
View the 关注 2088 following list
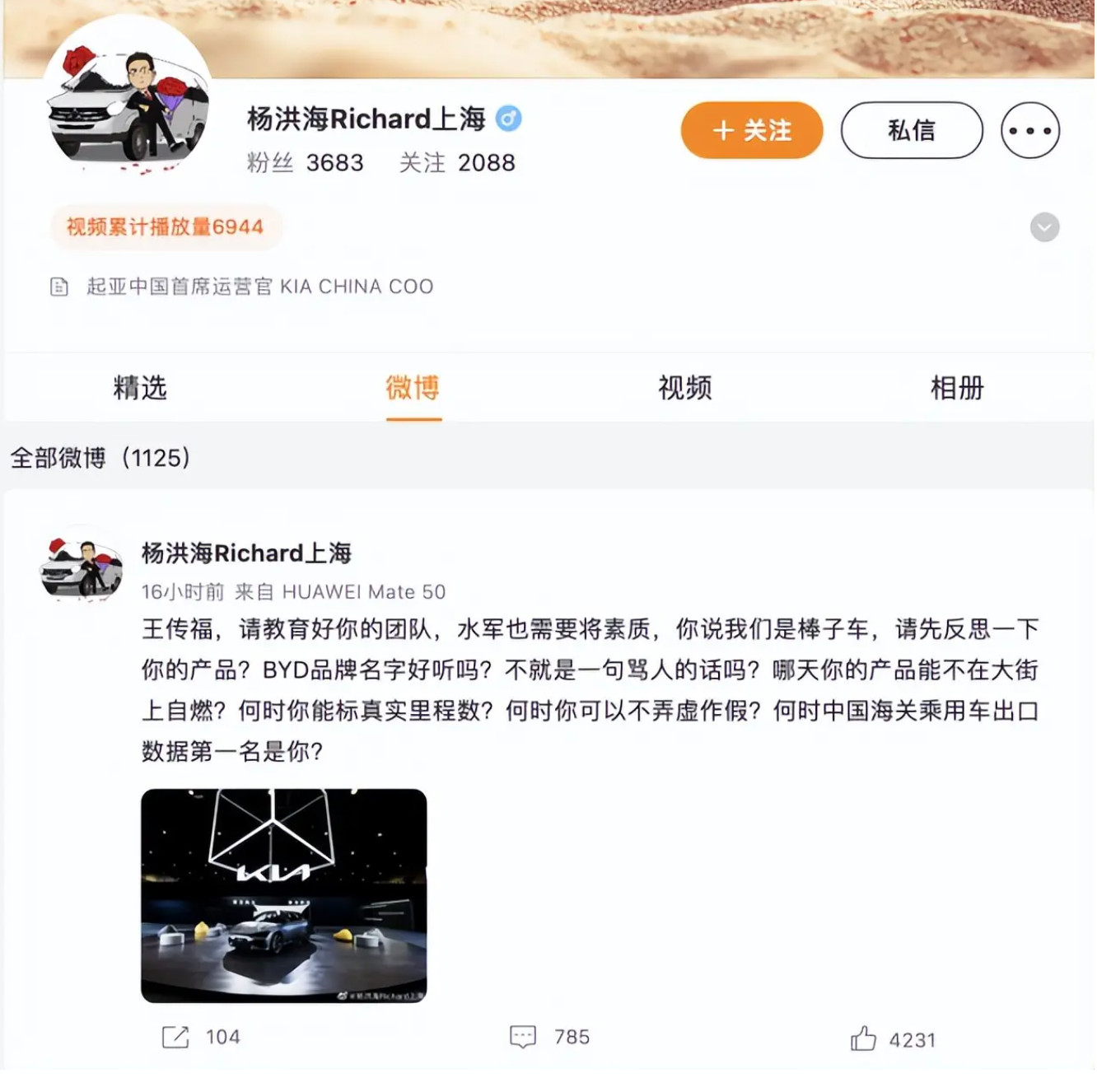(x=457, y=163)
